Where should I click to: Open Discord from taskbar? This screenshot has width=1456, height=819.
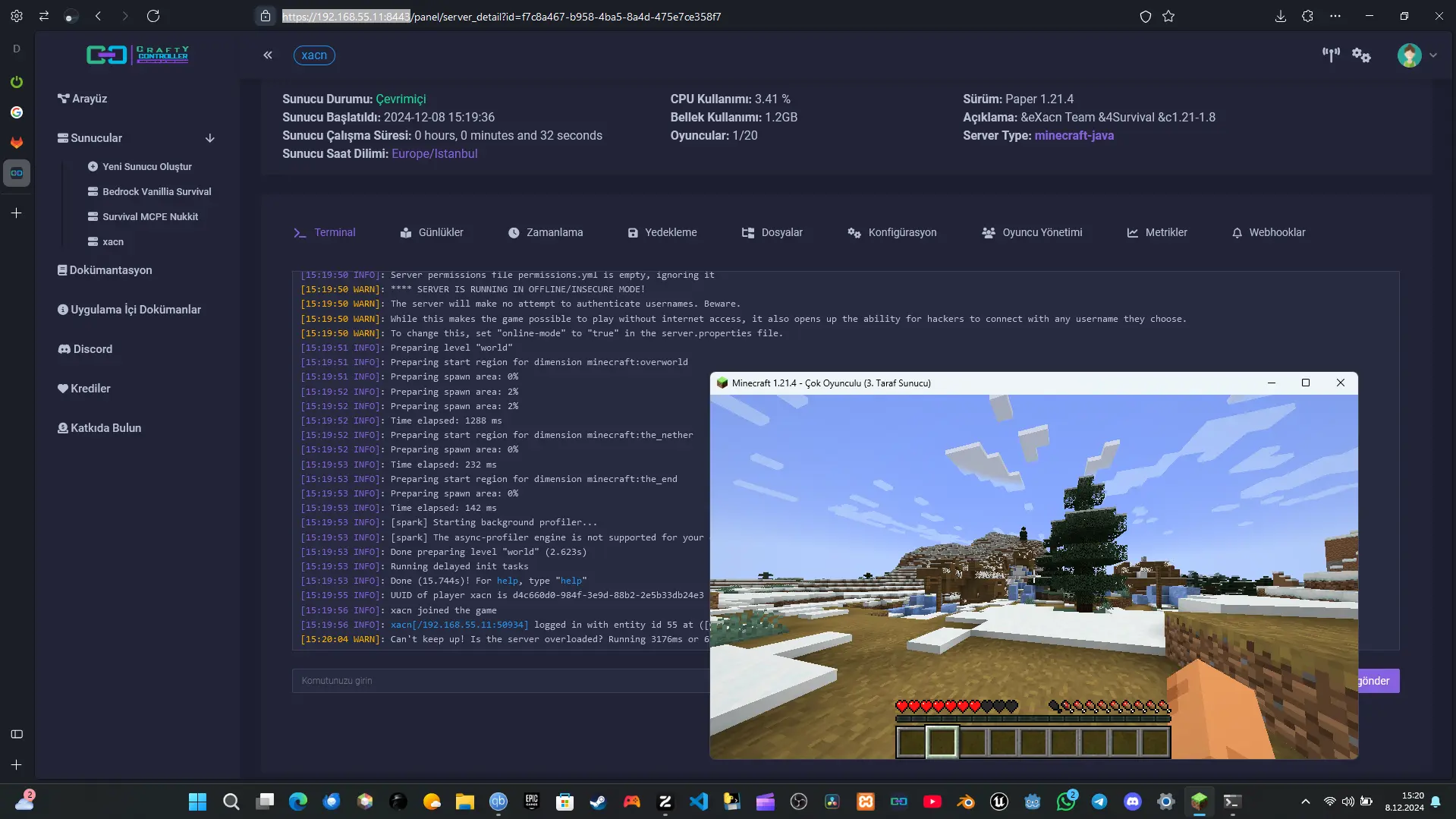click(1133, 802)
